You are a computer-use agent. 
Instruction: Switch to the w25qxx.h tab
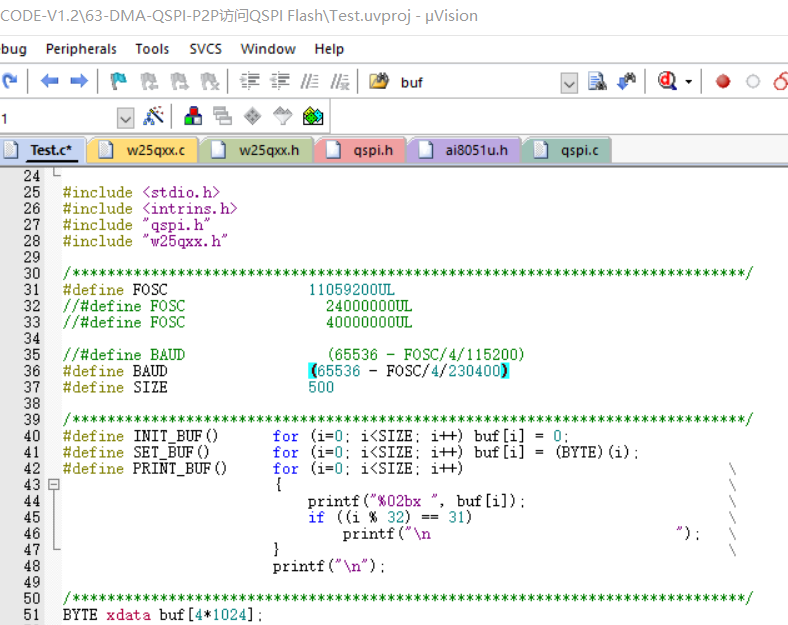(256, 150)
